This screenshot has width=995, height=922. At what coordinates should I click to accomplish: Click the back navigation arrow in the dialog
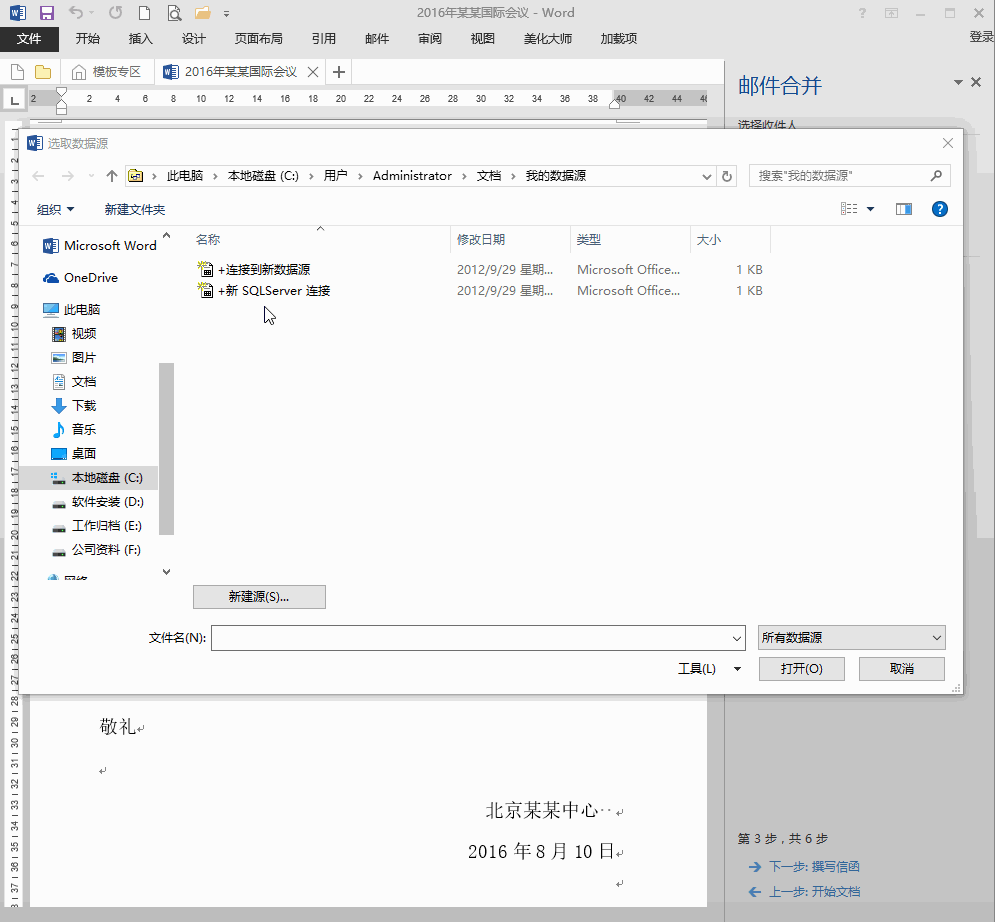click(x=37, y=175)
